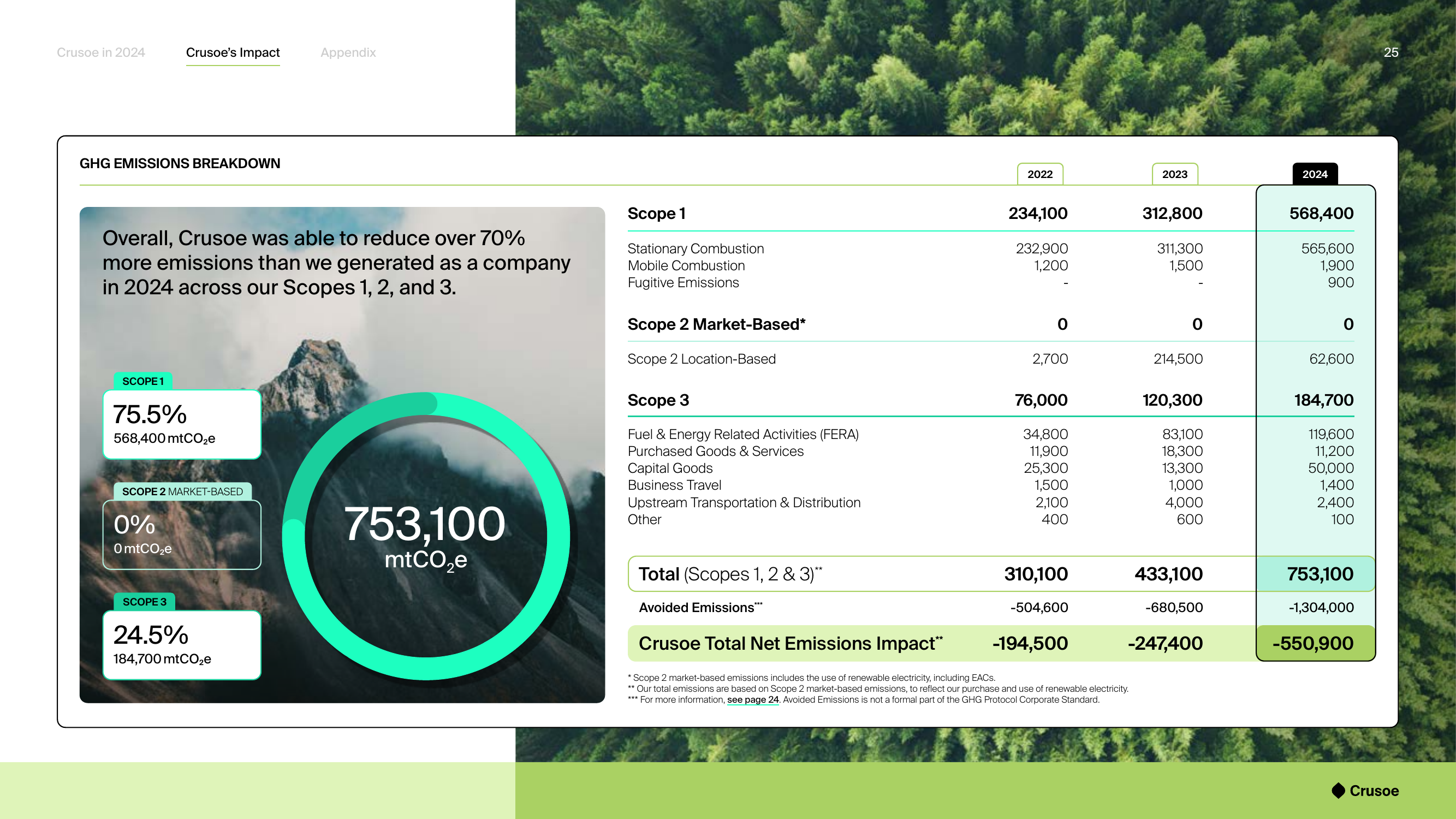
Task: Click the Scope 2 Location-Based label
Action: 702,359
